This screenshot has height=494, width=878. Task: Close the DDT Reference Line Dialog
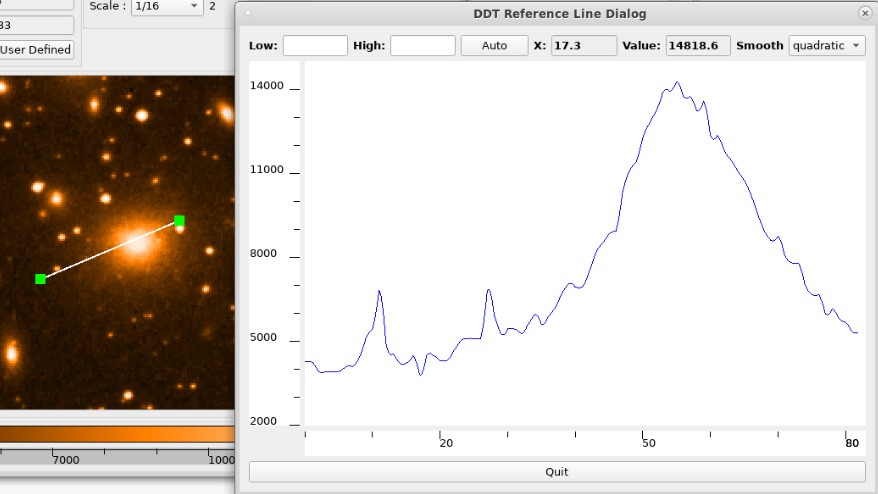click(864, 13)
